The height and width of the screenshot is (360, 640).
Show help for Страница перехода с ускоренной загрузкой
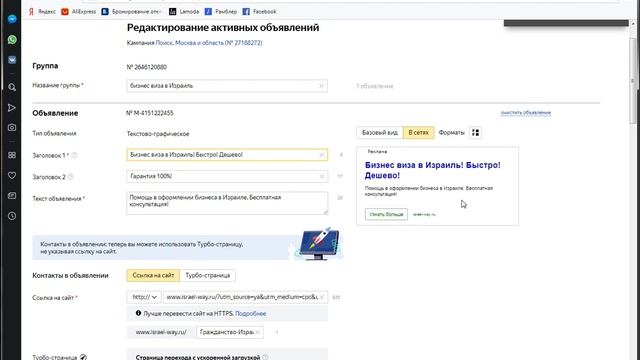265,357
